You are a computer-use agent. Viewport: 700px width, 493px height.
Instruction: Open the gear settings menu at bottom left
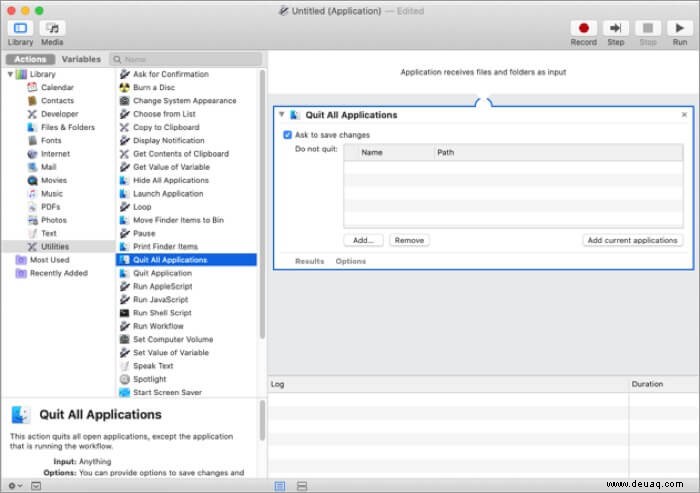15,485
